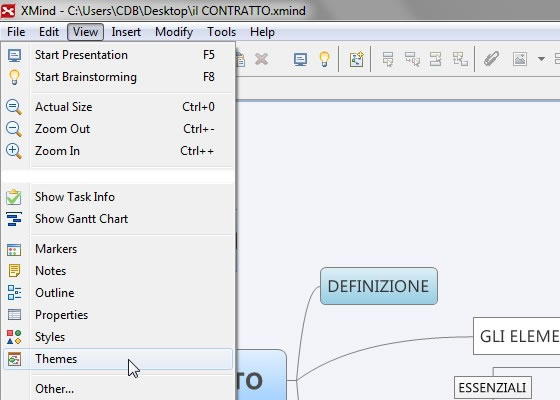Click the red X delete toolbar icon
The image size is (560, 400).
click(x=261, y=59)
